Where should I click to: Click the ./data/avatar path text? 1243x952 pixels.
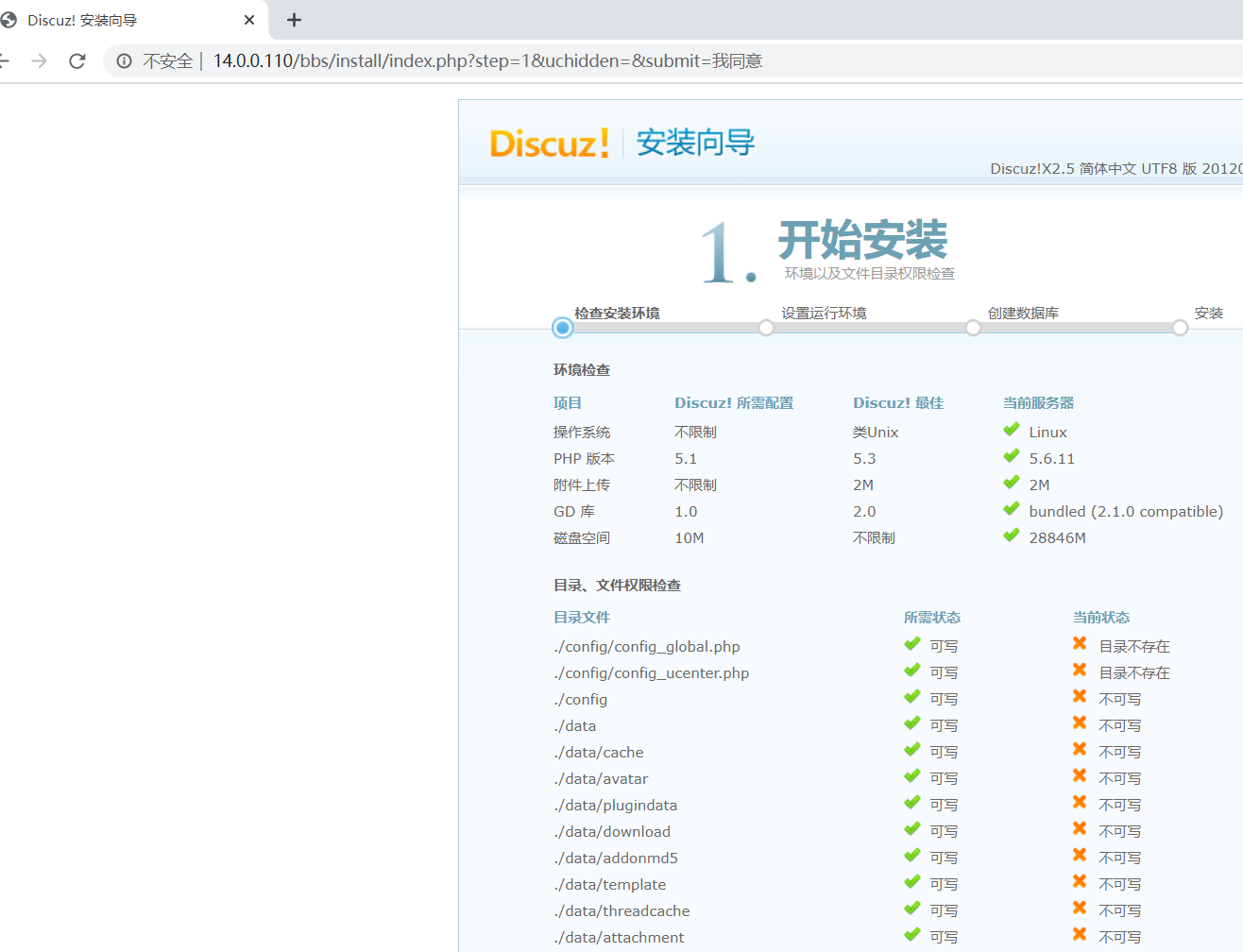(x=601, y=779)
